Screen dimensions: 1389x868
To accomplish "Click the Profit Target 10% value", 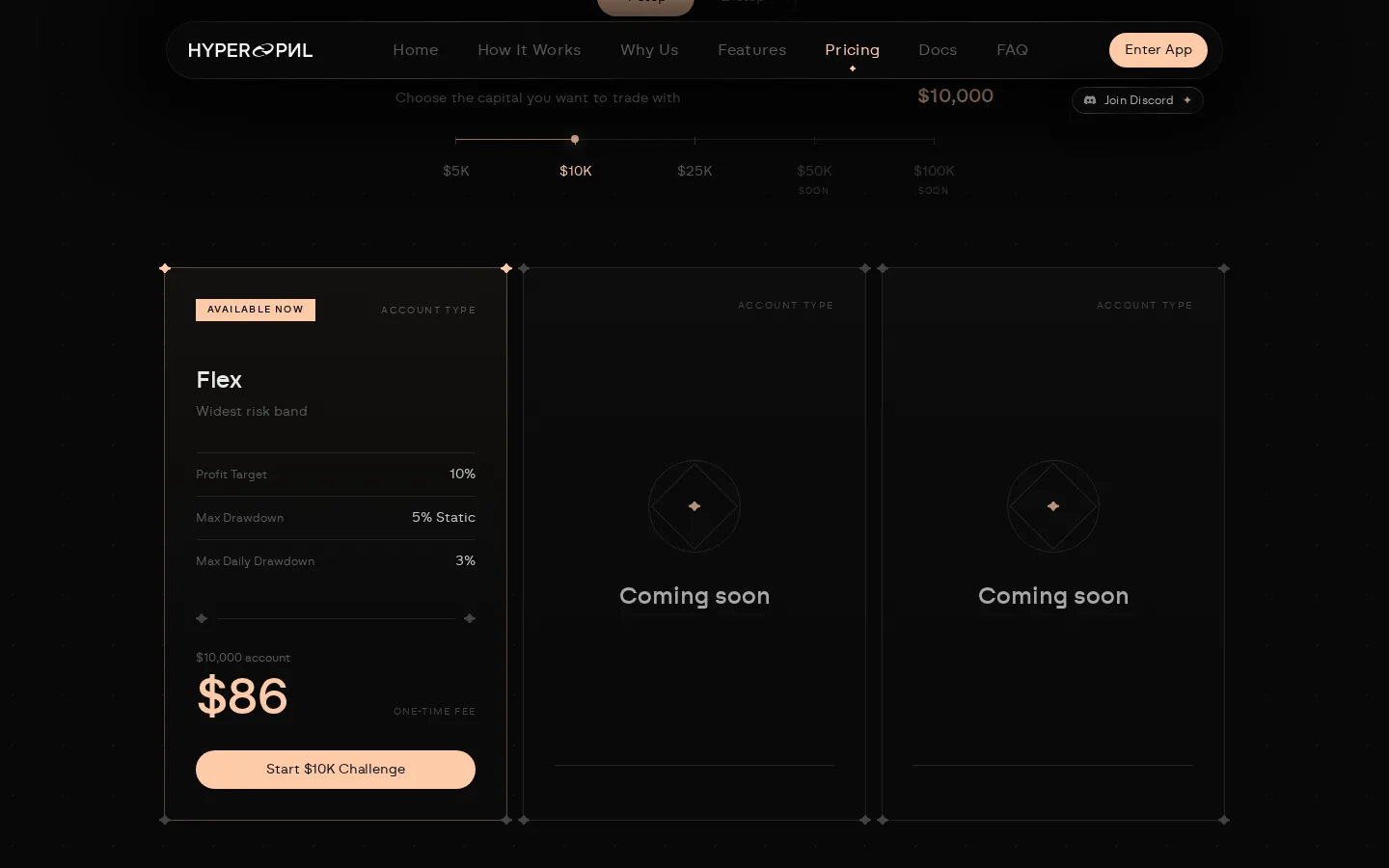I will pyautogui.click(x=462, y=474).
